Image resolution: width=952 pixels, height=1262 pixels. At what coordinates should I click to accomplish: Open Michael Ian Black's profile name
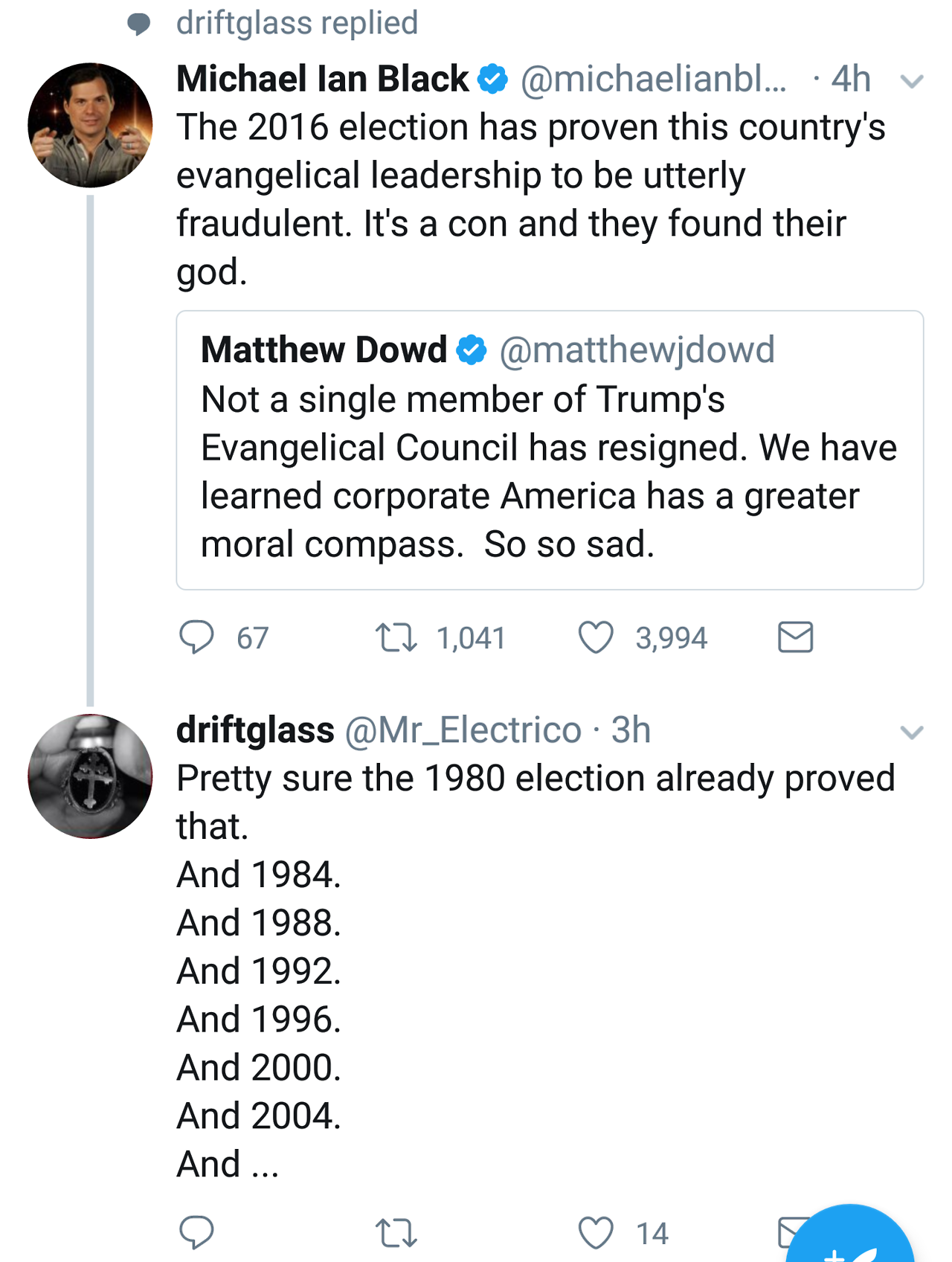[x=322, y=79]
